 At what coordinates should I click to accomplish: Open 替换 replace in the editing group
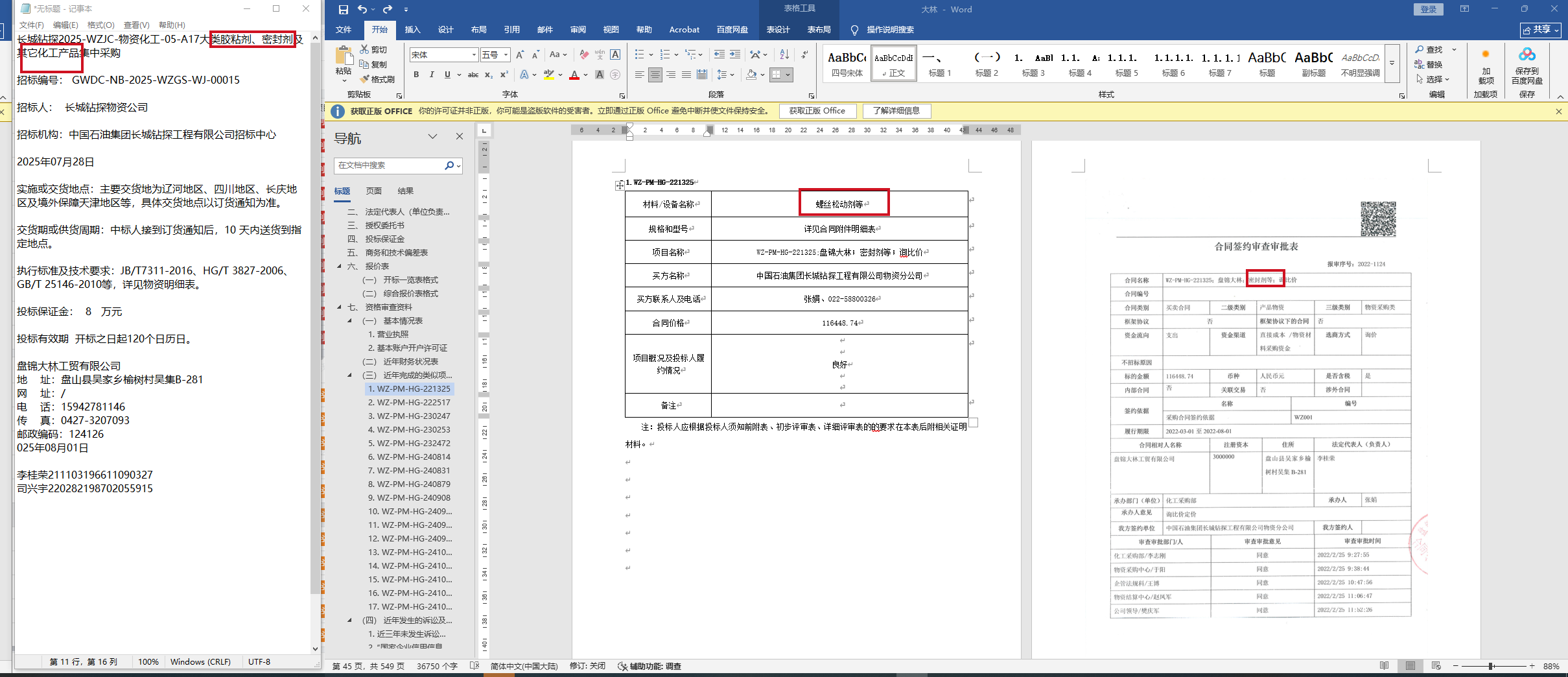click(1429, 64)
